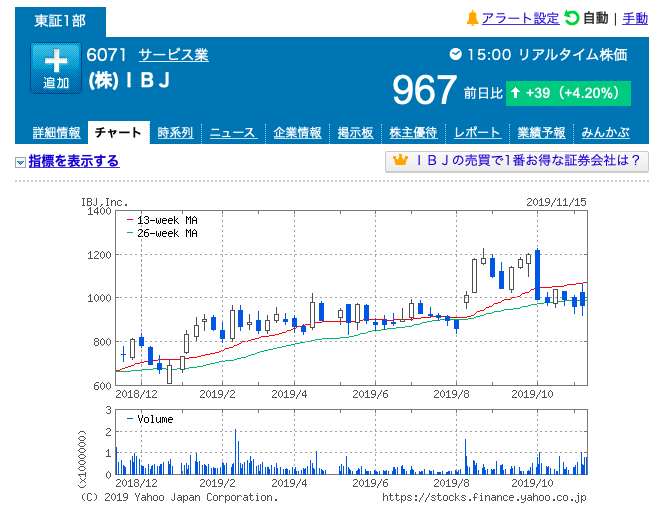
Task: Click the (x1000000) volume axis label
Action: [82, 459]
